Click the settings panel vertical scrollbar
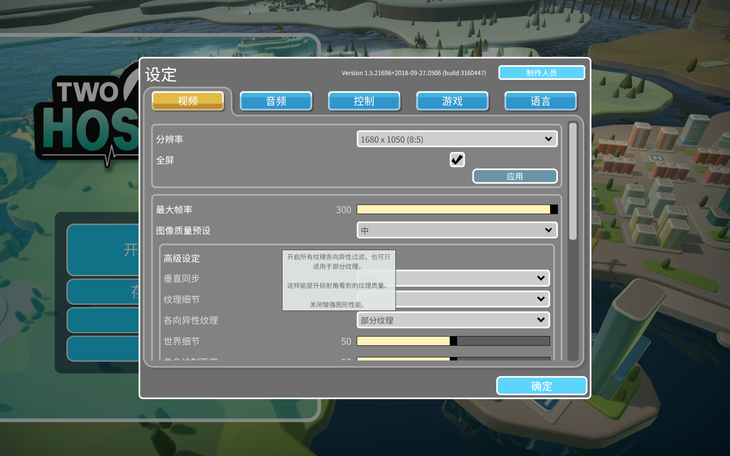Viewport: 730px width, 456px height. 573,182
